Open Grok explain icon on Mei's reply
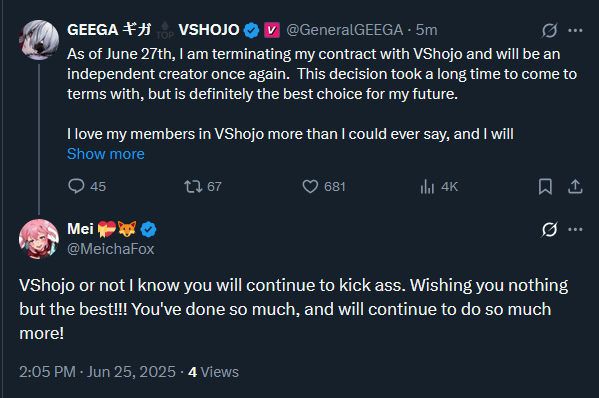This screenshot has height=398, width=599. pyautogui.click(x=549, y=229)
